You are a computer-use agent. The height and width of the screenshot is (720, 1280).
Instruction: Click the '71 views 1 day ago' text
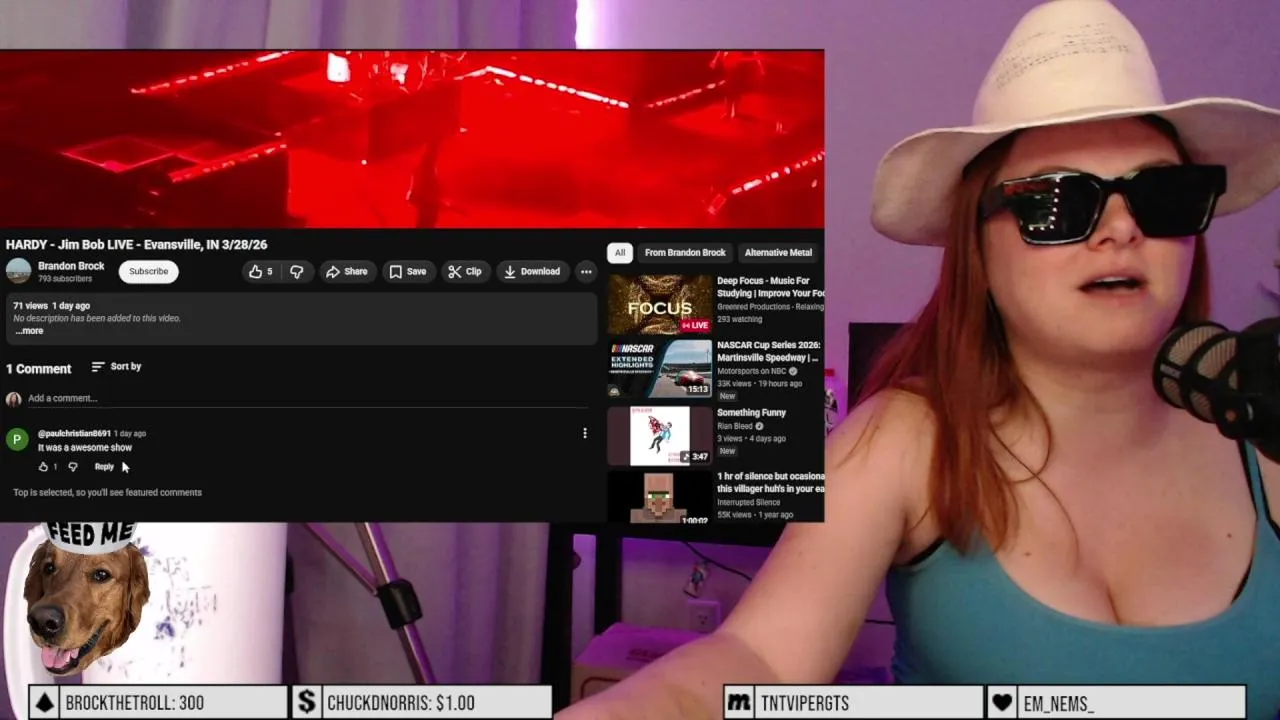click(x=51, y=305)
